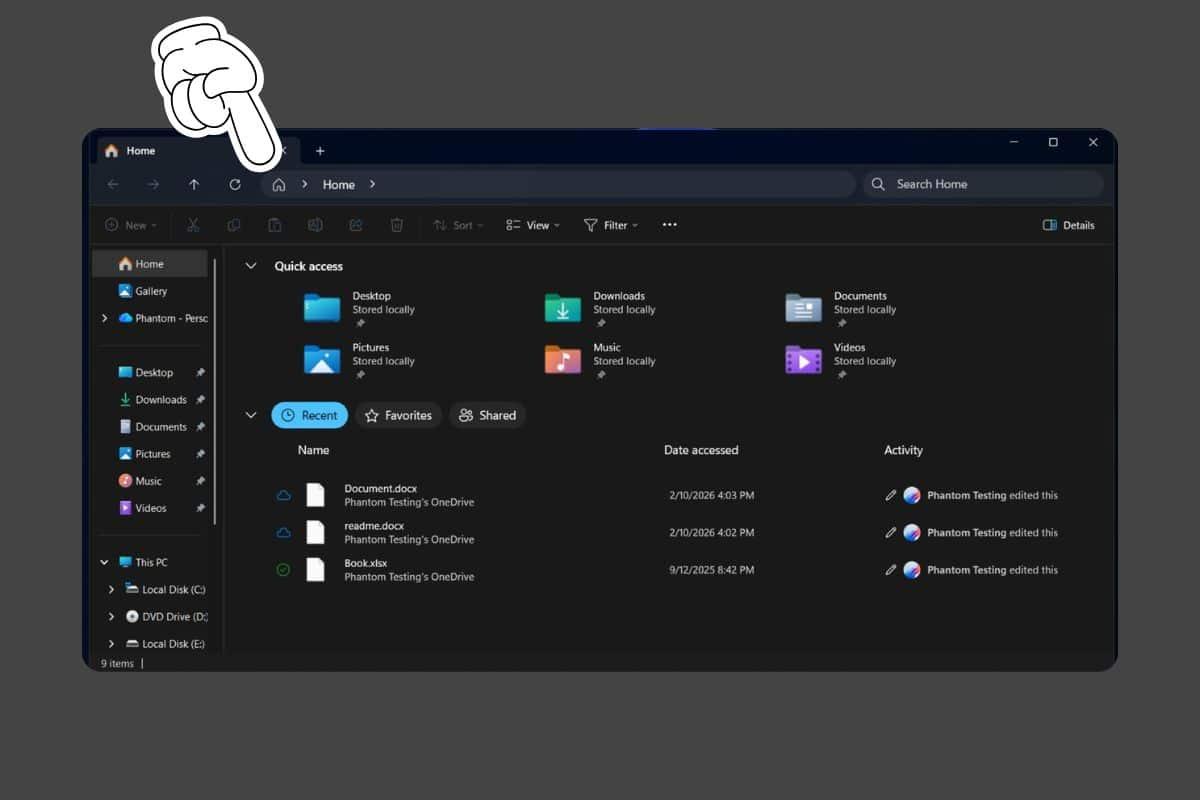Image resolution: width=1200 pixels, height=800 pixels.
Task: Click the Up arrow navigation icon
Action: (194, 185)
